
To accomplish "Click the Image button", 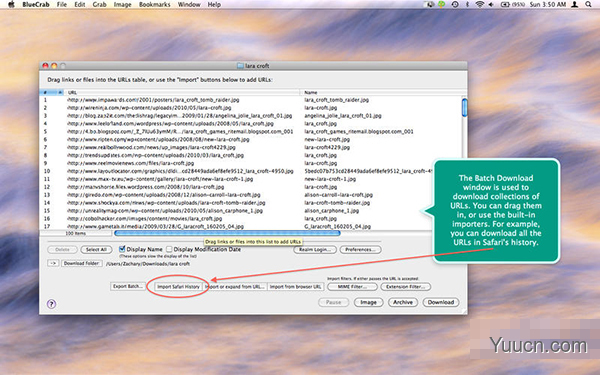I will [x=368, y=302].
